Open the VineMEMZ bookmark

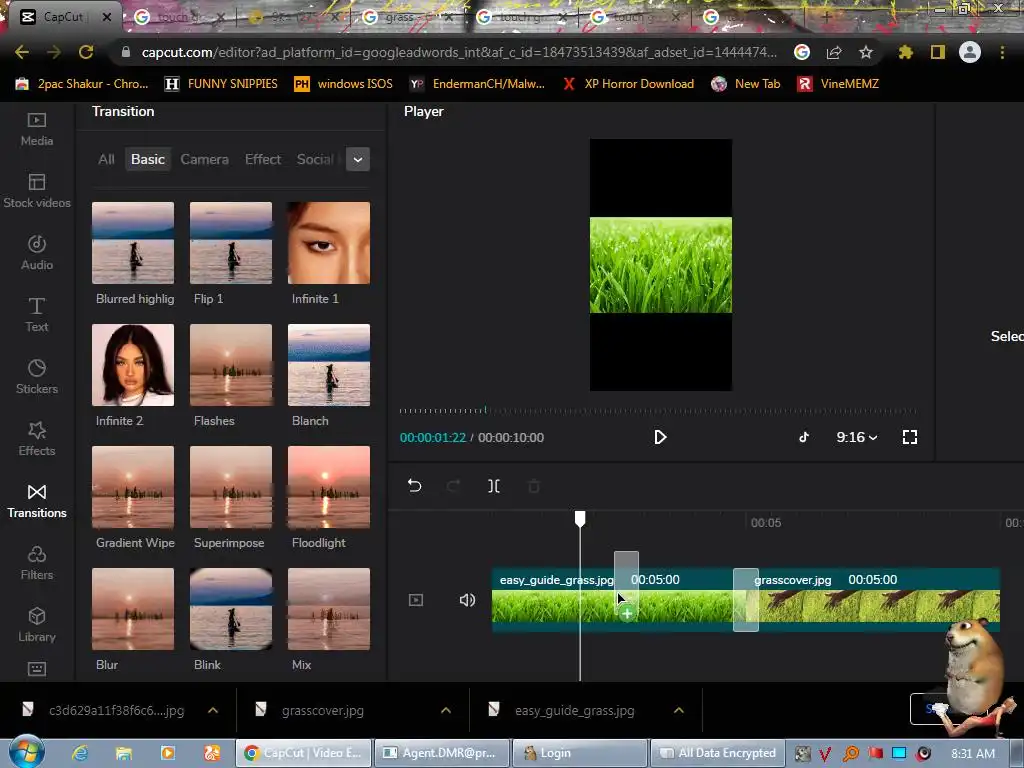click(x=839, y=84)
